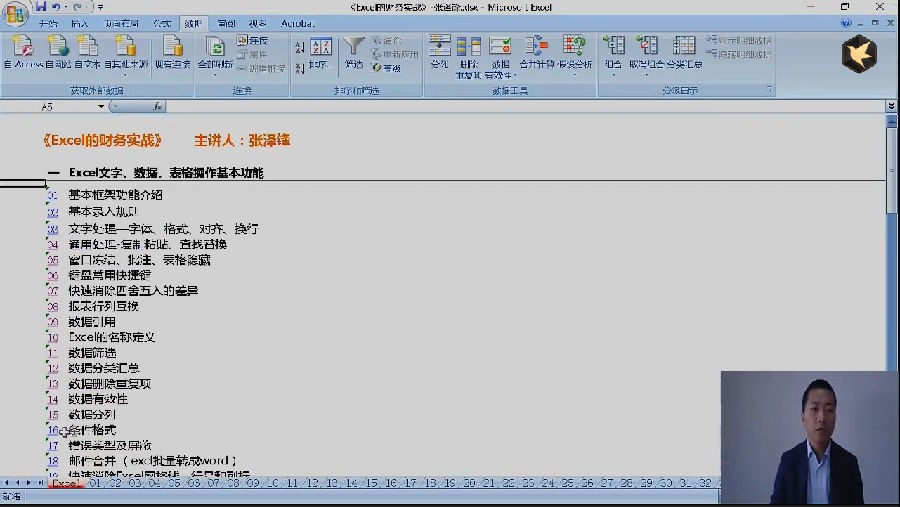Switch to sheet tab 20
900x507 pixels.
tap(470, 483)
